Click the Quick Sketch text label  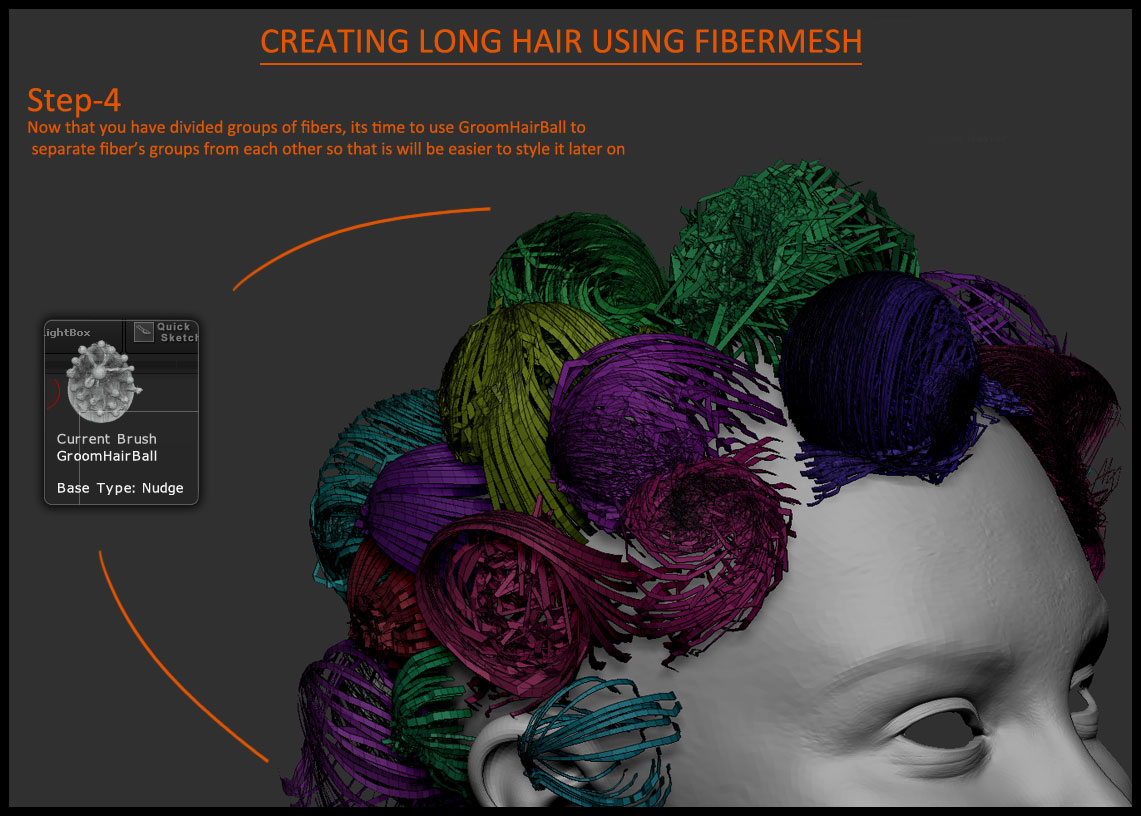[x=178, y=332]
